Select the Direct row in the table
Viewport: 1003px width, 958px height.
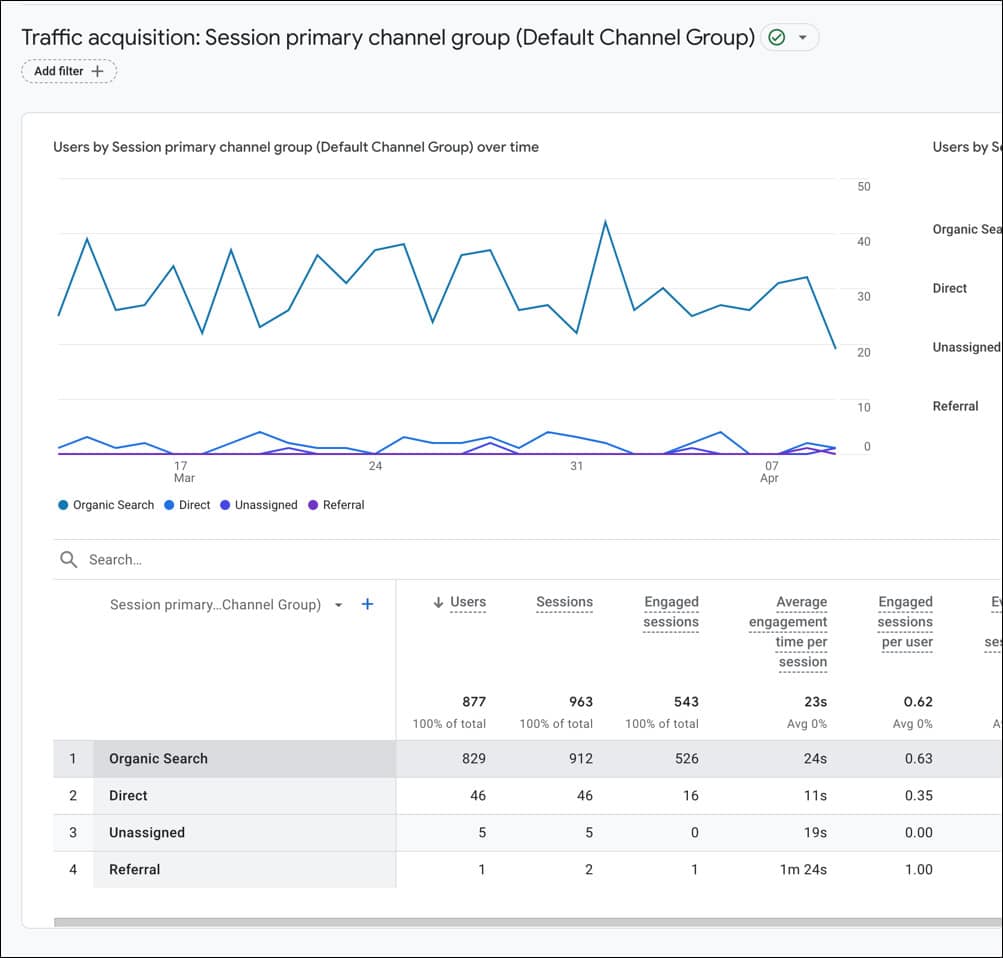point(128,796)
